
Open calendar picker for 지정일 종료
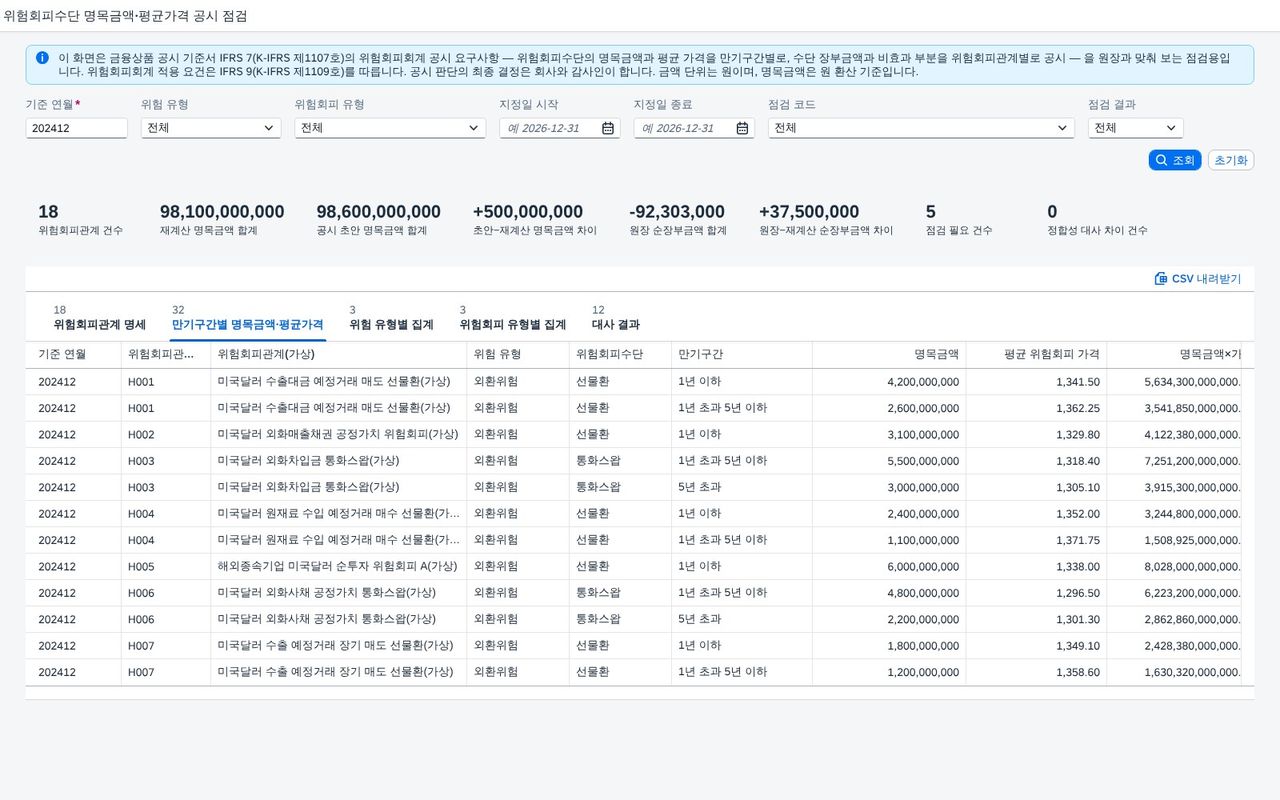click(x=742, y=128)
